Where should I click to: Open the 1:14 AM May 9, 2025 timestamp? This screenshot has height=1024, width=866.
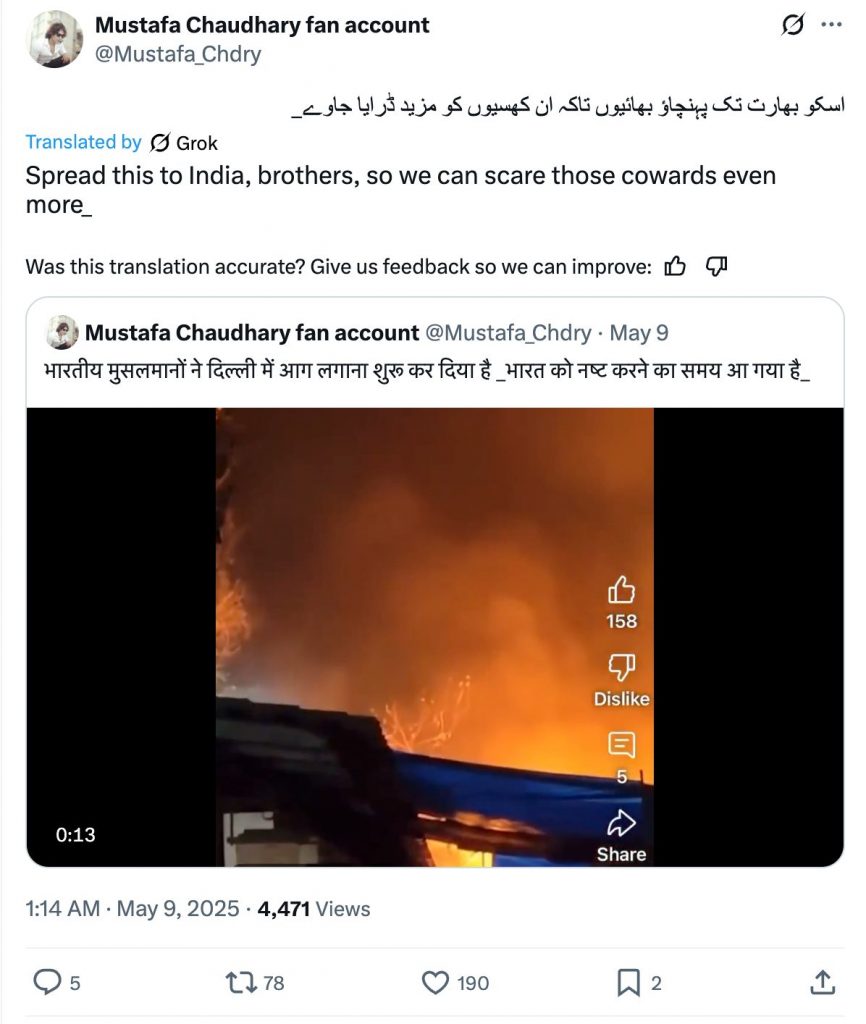[x=133, y=908]
